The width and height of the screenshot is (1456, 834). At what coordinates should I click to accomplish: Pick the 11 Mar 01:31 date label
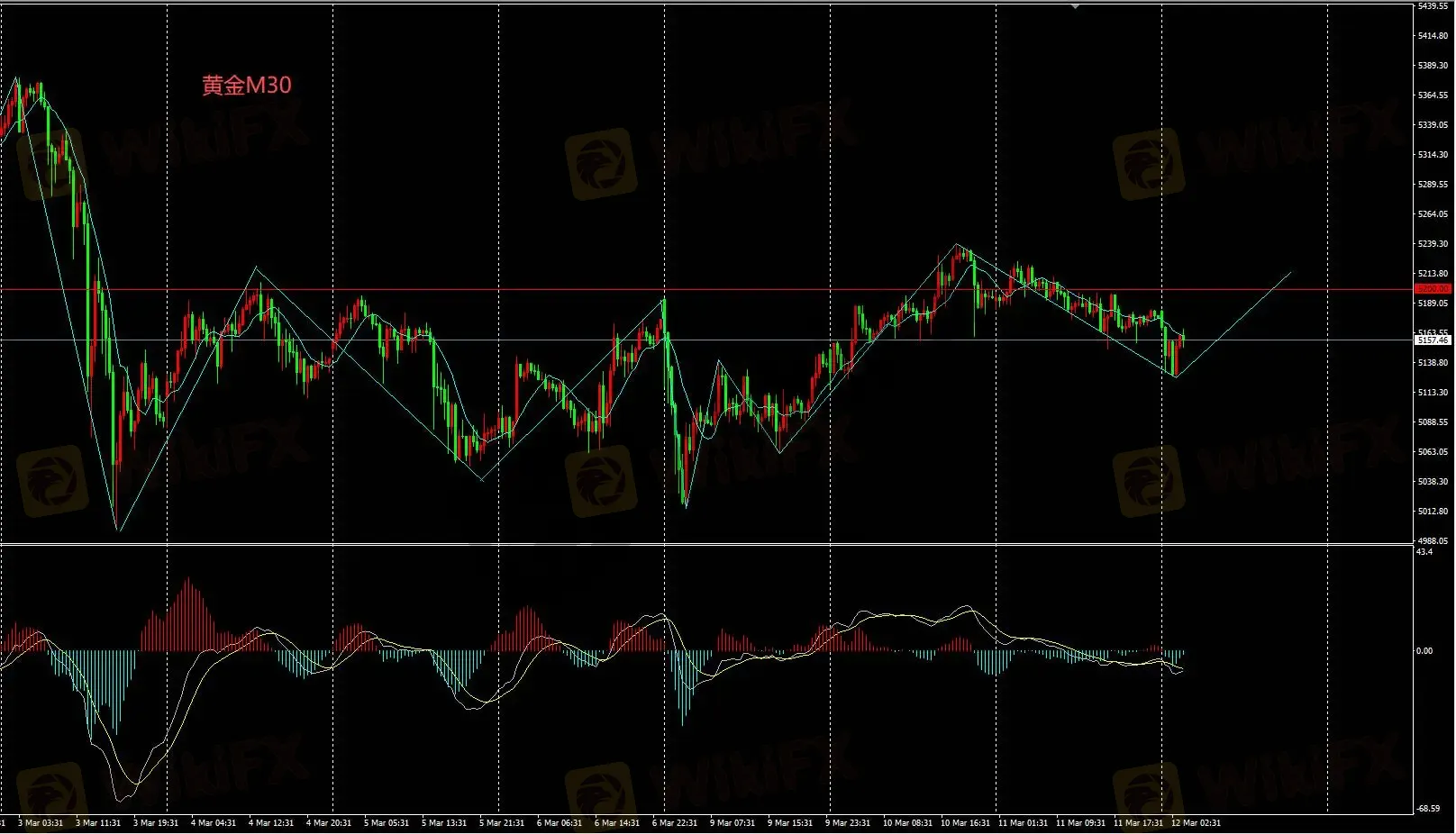pyautogui.click(x=1023, y=823)
